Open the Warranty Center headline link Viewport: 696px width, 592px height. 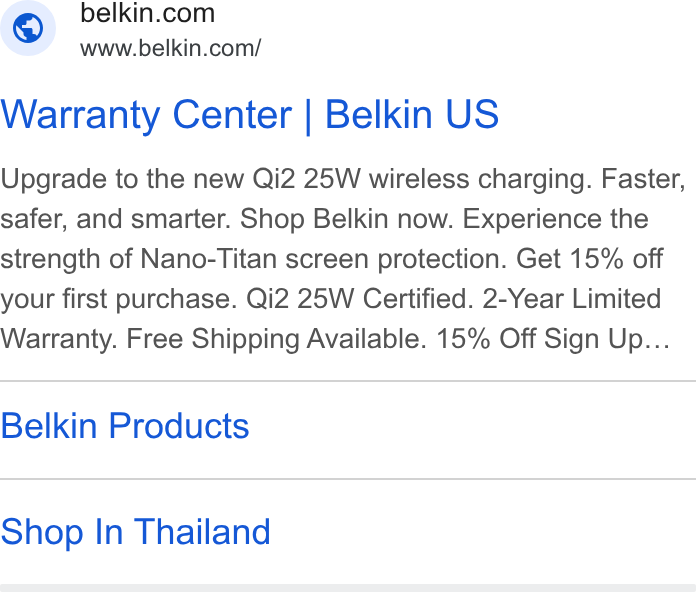click(250, 115)
